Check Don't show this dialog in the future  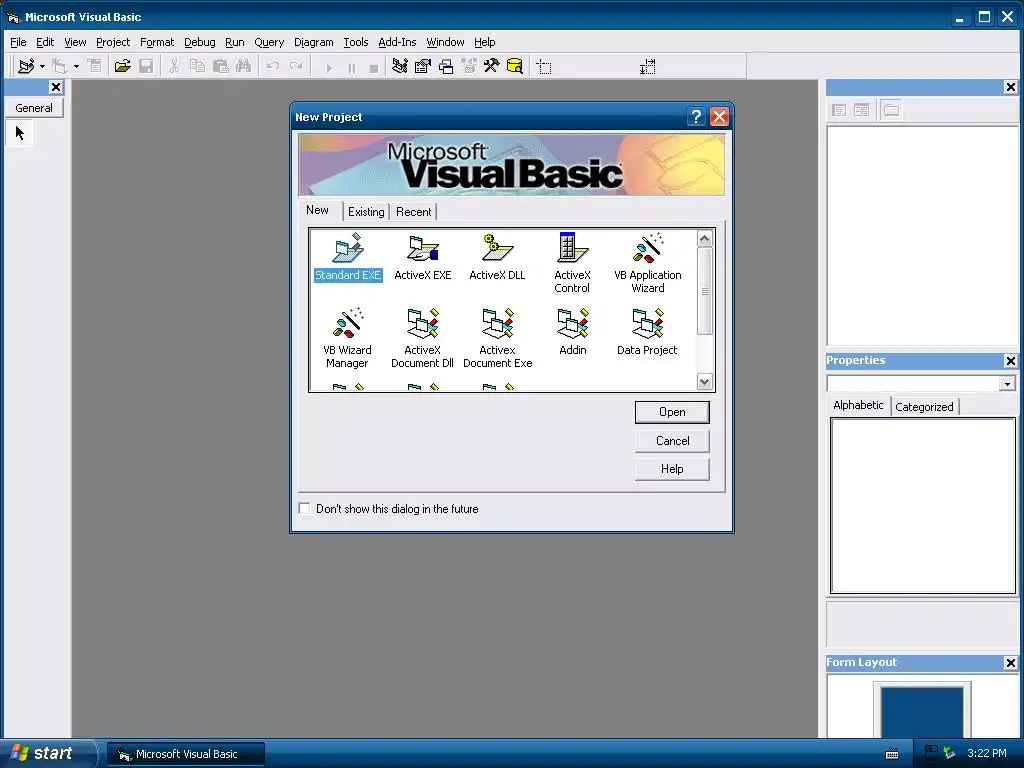pyautogui.click(x=304, y=508)
